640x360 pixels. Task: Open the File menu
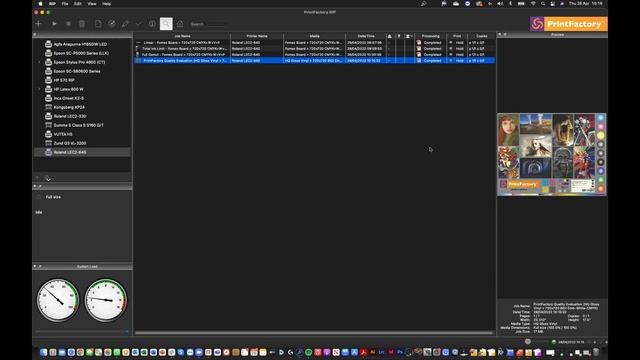pos(65,4)
